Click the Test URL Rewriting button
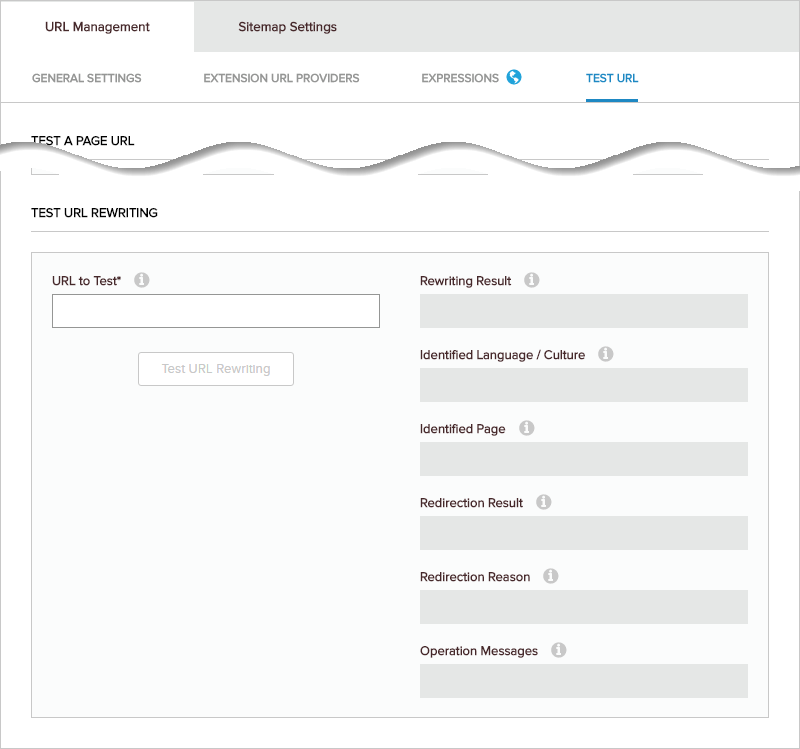The image size is (800, 749). point(215,368)
